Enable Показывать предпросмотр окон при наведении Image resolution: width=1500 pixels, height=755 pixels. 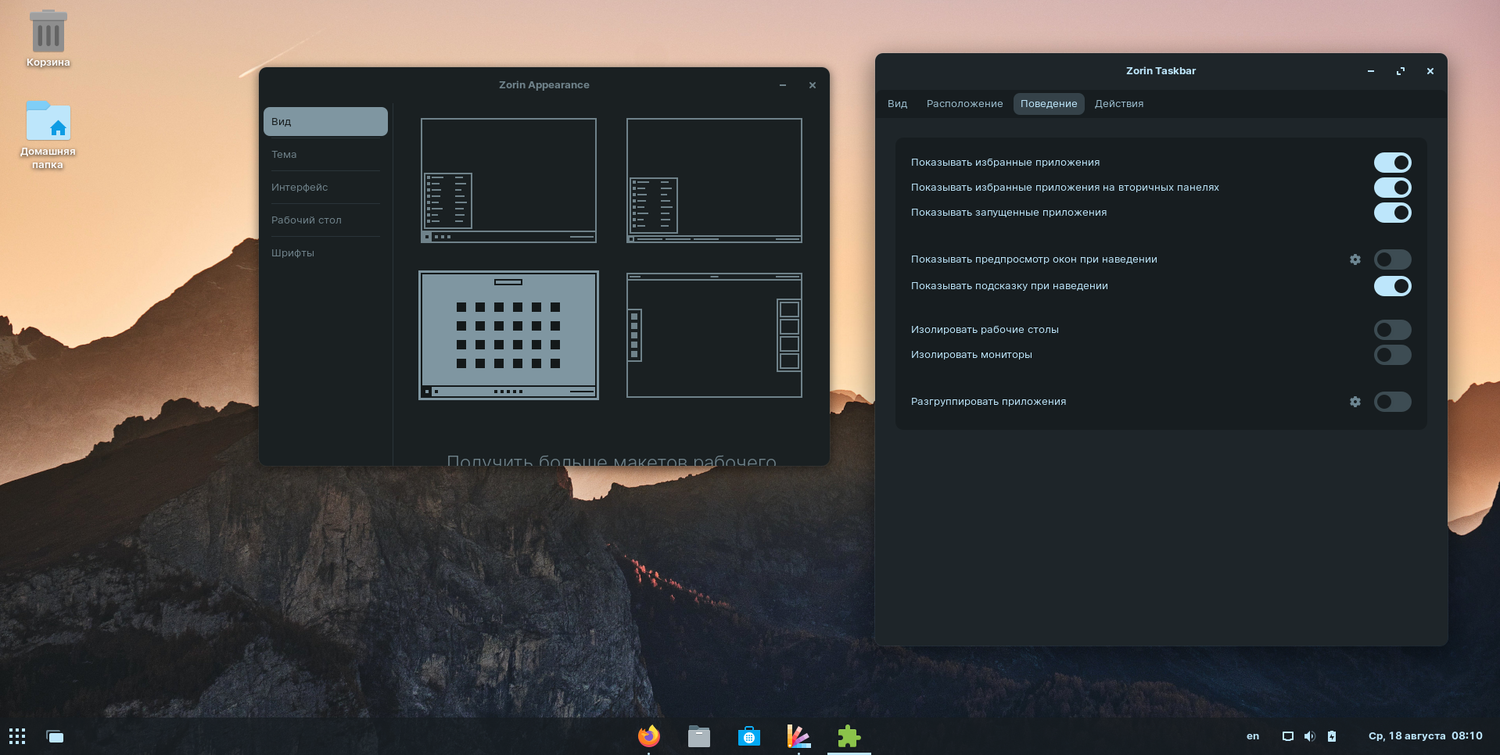pyautogui.click(x=1393, y=259)
